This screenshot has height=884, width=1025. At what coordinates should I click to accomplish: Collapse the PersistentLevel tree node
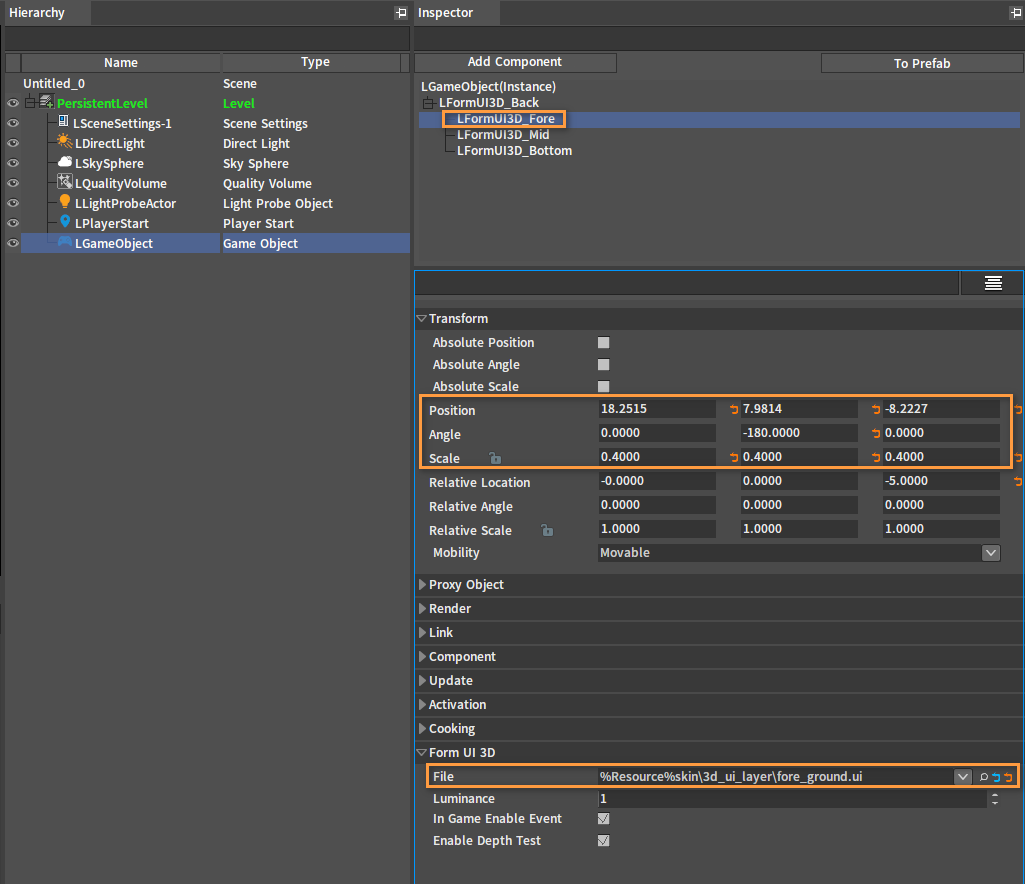30,103
